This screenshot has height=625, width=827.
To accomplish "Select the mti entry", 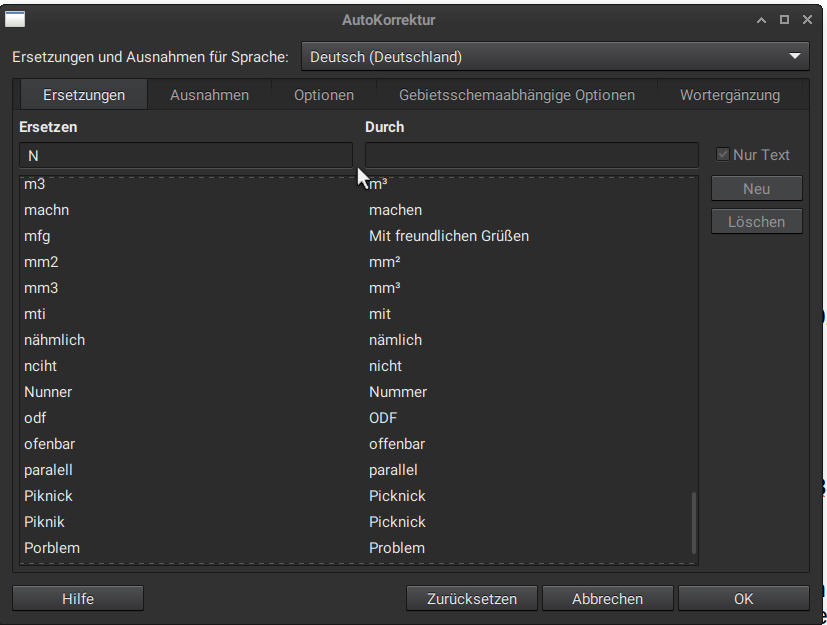I will 359,314.
